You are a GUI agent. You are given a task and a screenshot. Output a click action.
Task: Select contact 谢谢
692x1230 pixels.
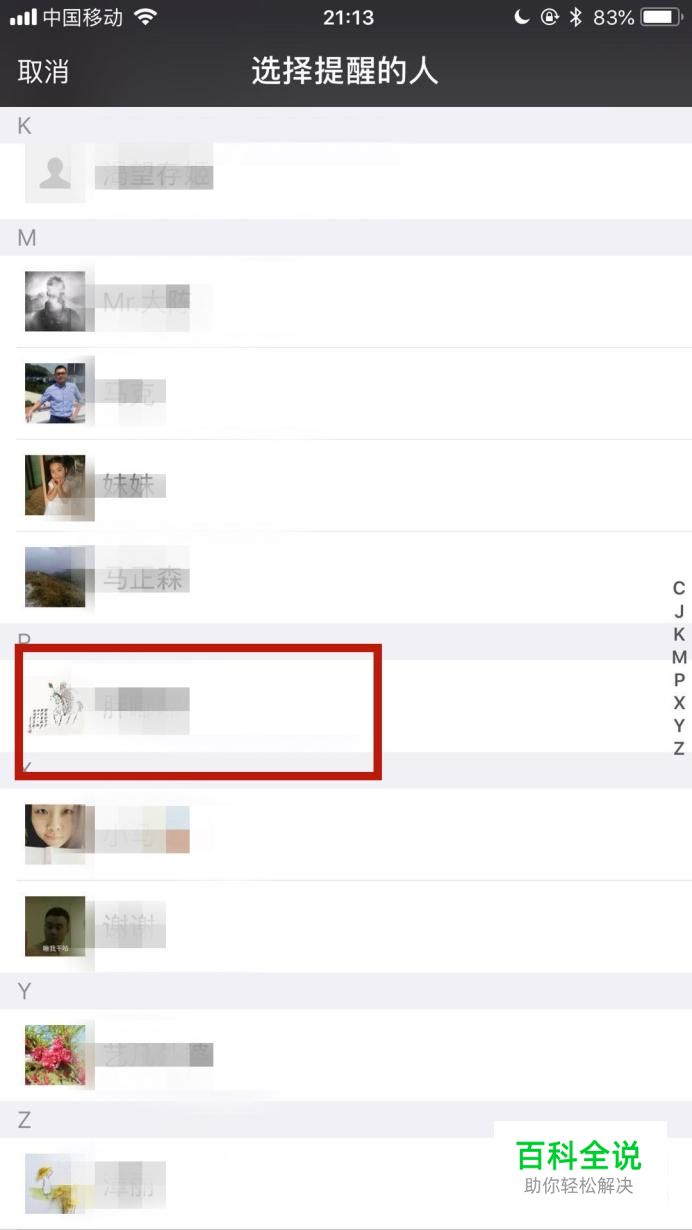(x=346, y=926)
